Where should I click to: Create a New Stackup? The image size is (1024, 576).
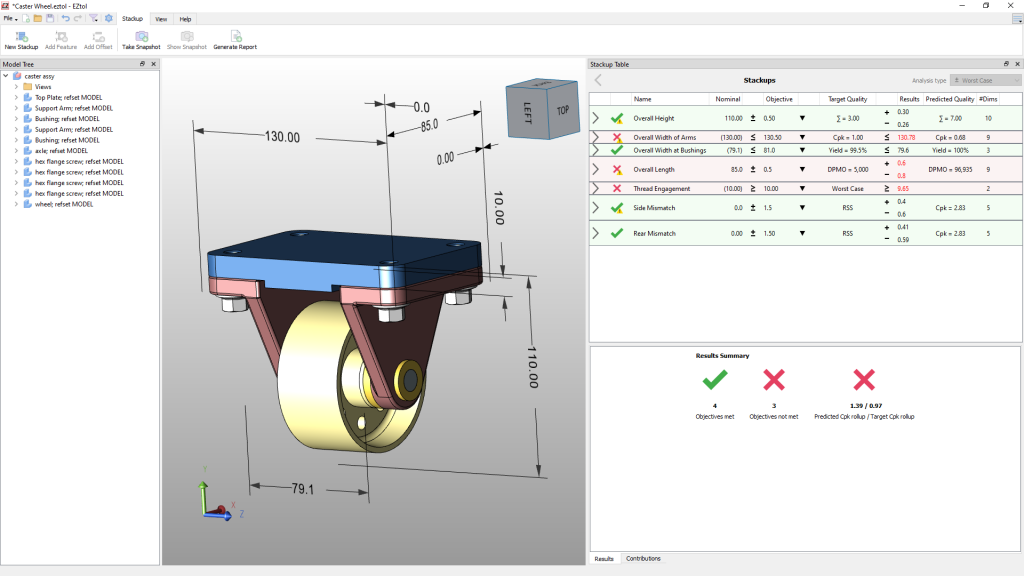(21, 37)
